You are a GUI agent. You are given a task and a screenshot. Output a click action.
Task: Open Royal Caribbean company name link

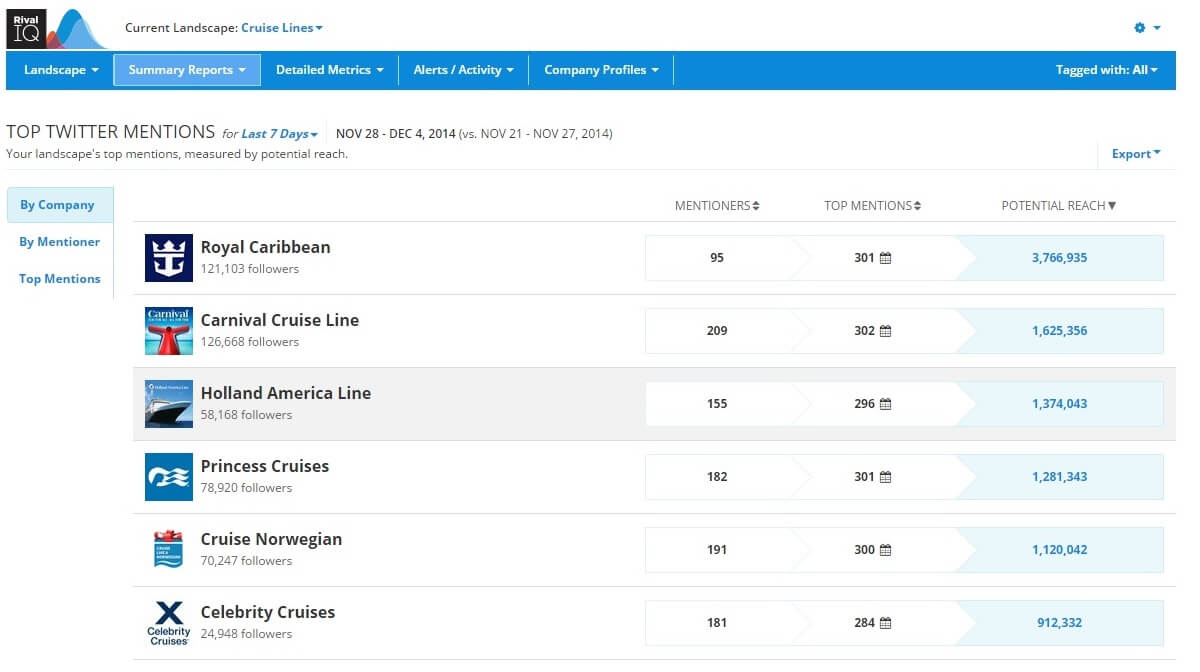265,247
